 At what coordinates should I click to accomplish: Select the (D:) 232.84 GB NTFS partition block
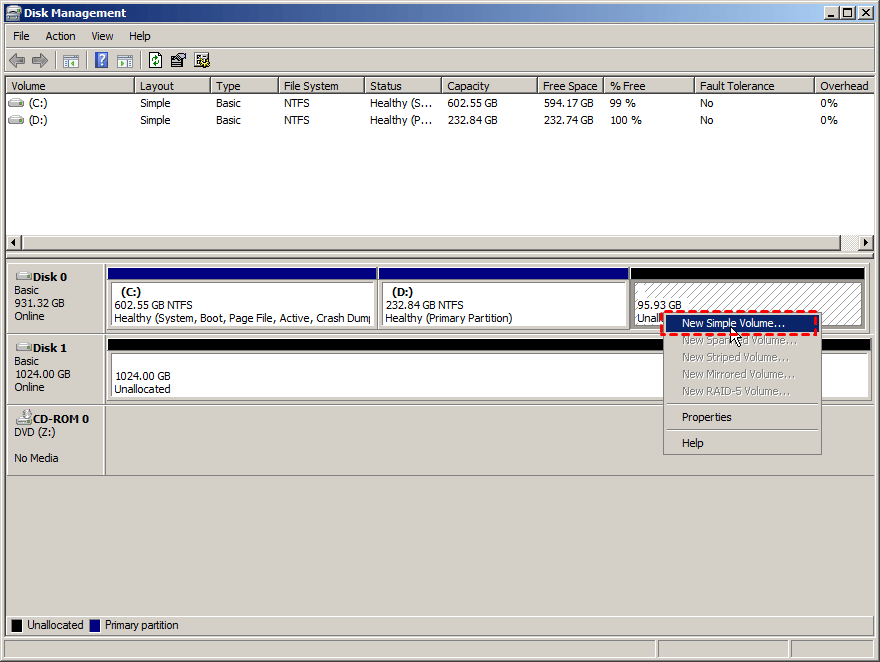(x=503, y=304)
